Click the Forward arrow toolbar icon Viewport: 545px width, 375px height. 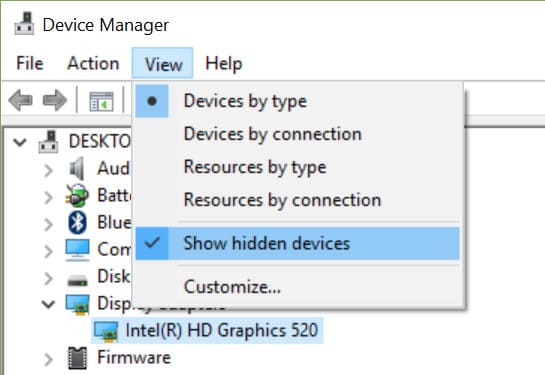55,100
